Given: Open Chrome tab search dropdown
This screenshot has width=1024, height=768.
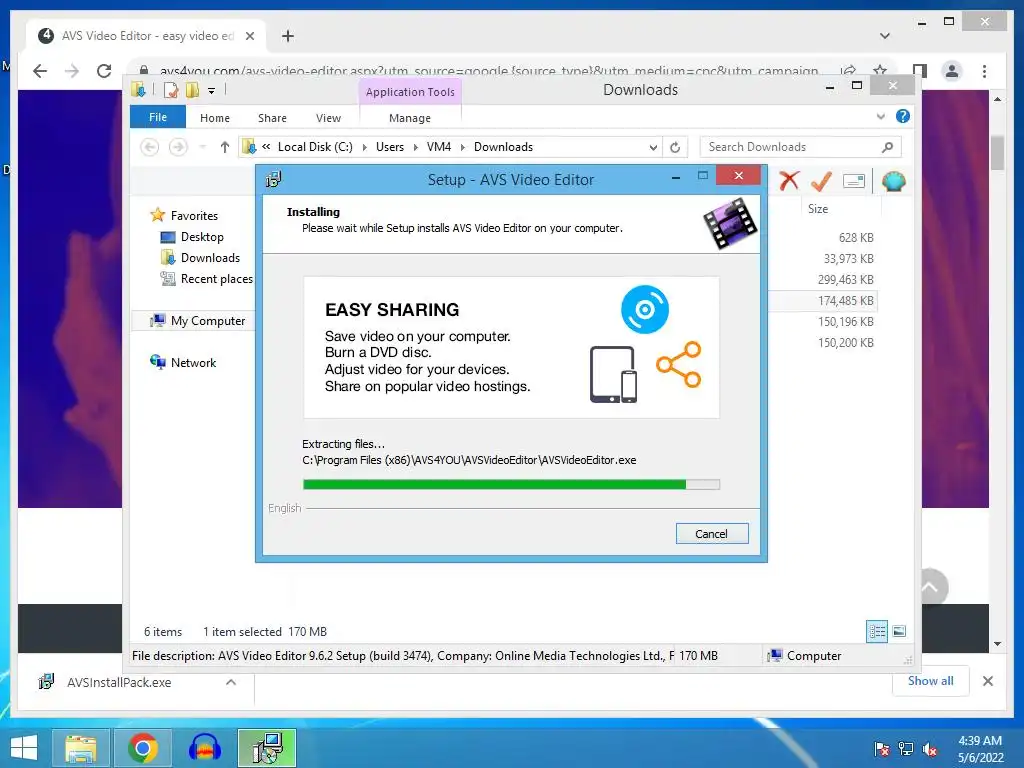Looking at the screenshot, I should pyautogui.click(x=885, y=36).
